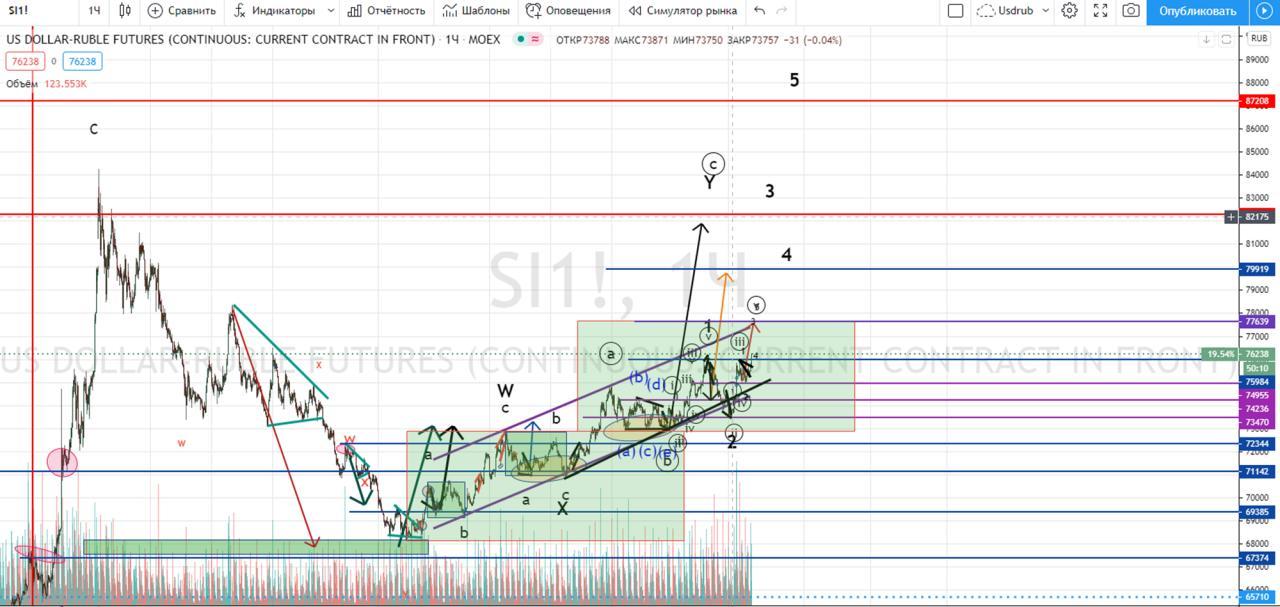Image resolution: width=1280 pixels, height=607 pixels.
Task: Click the Опубликовать button
Action: click(x=1197, y=11)
